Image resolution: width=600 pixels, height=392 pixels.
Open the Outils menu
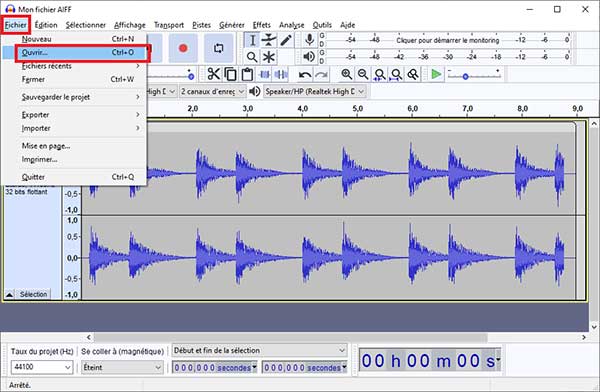(x=322, y=25)
